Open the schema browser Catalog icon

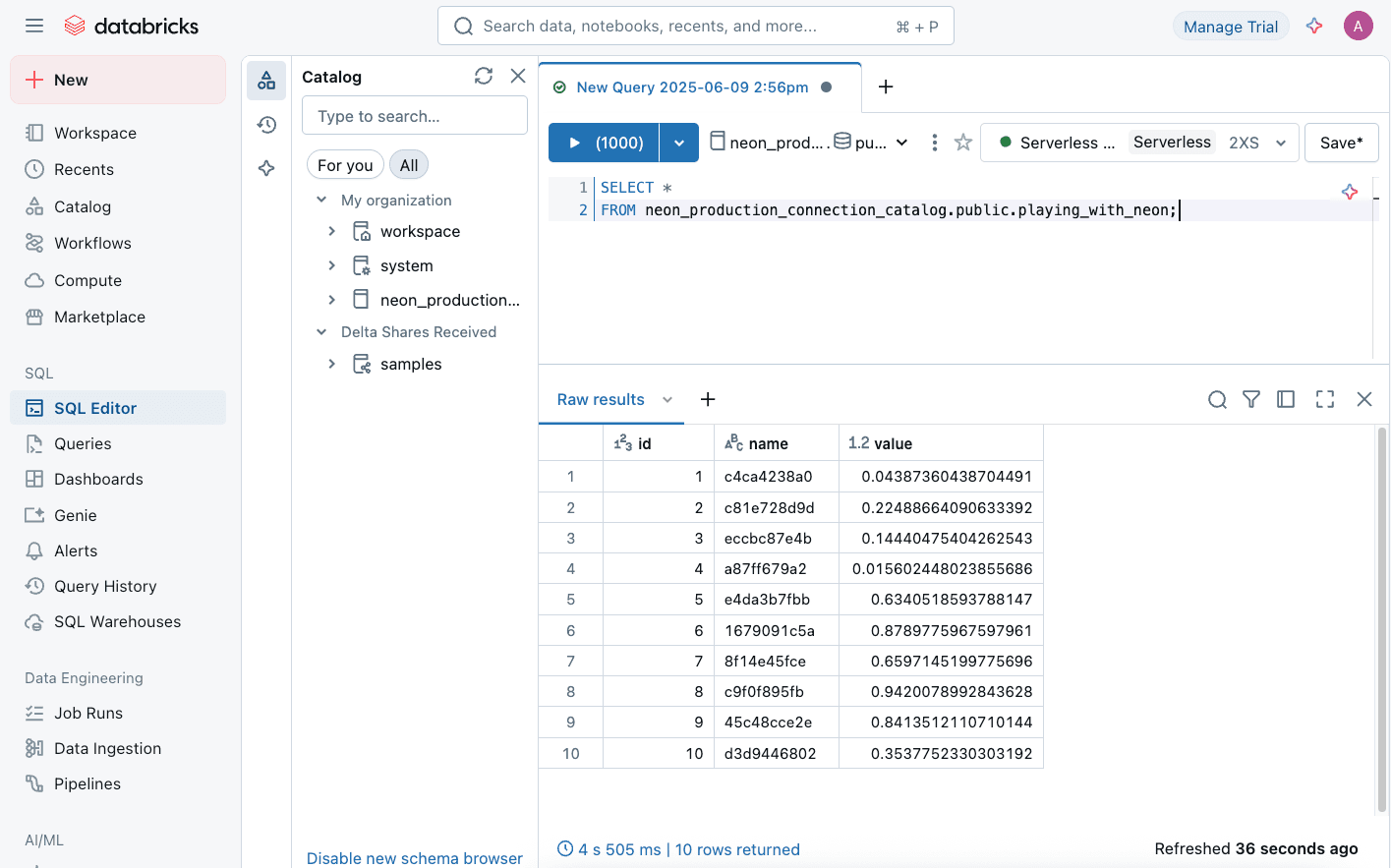(x=266, y=81)
